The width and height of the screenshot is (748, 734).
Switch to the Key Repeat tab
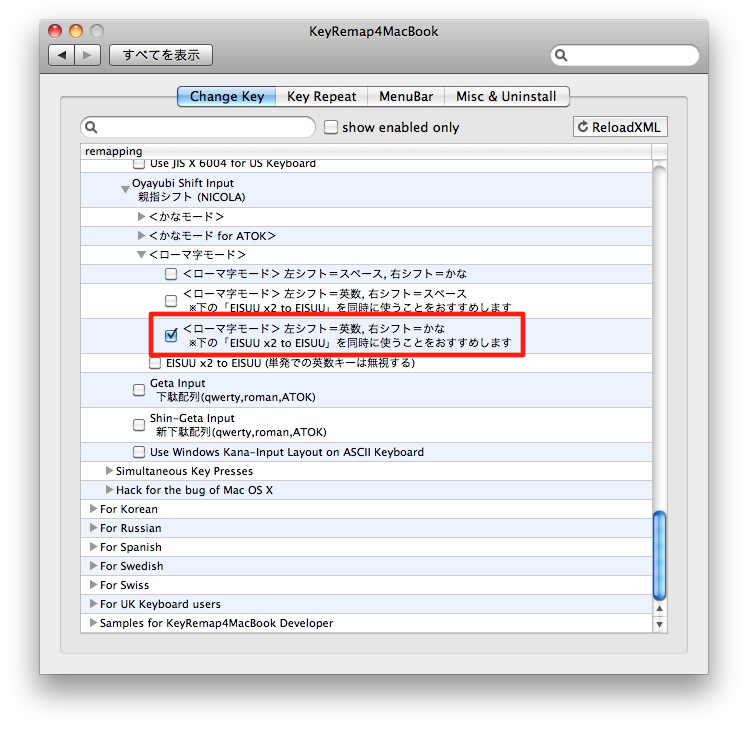tap(321, 97)
